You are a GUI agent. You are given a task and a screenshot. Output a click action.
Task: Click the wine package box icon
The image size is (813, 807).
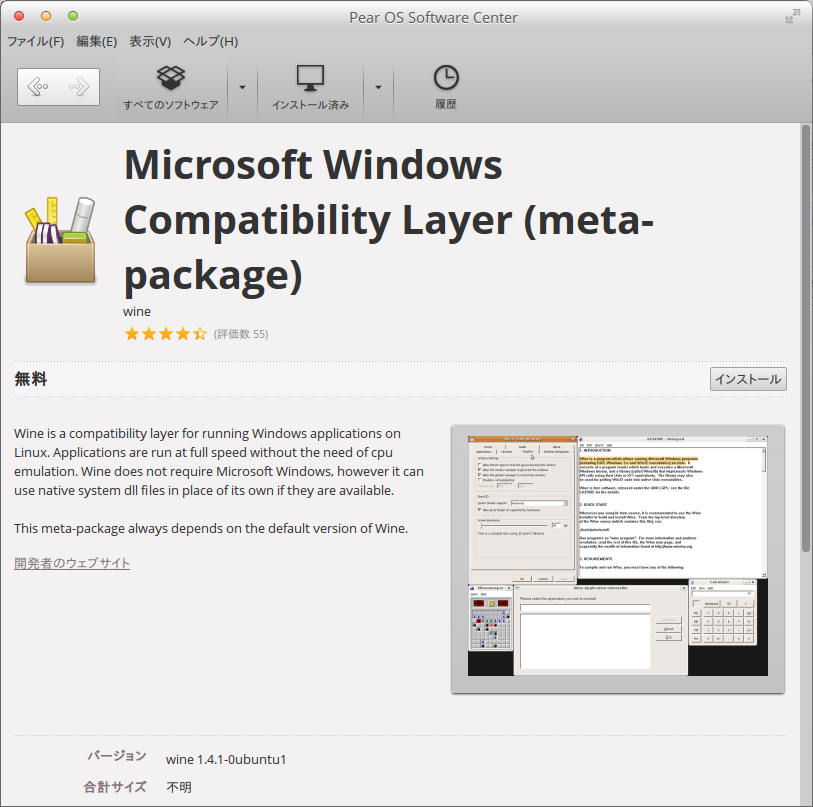[61, 240]
